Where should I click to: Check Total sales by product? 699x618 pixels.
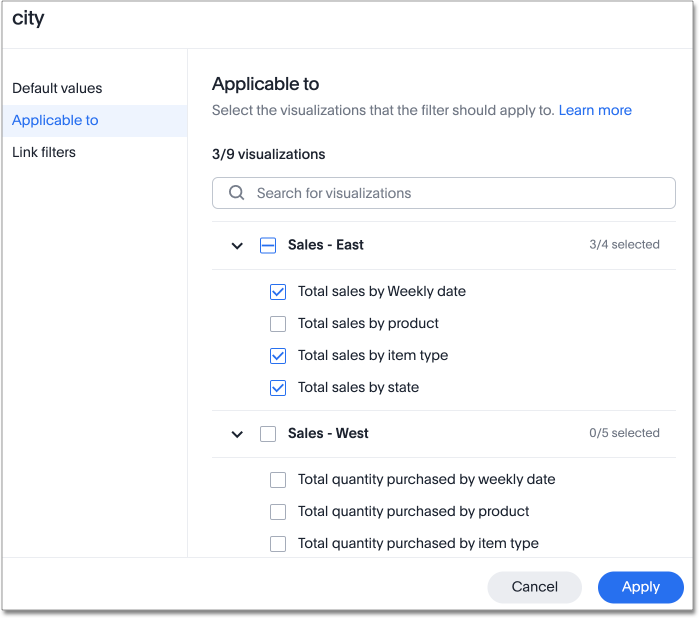pos(278,324)
